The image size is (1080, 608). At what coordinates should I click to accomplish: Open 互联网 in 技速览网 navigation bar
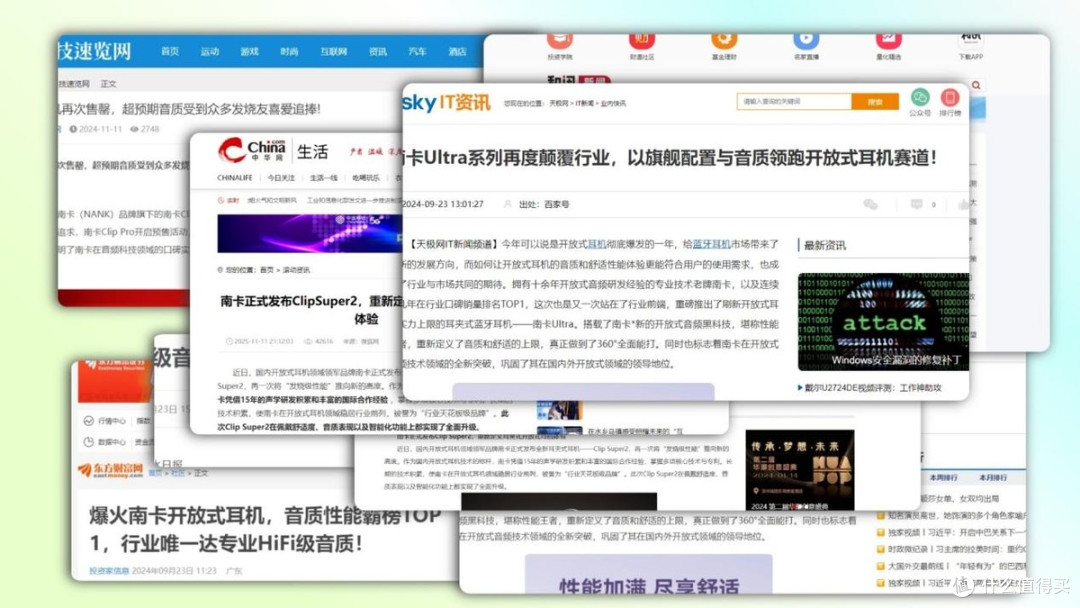333,52
